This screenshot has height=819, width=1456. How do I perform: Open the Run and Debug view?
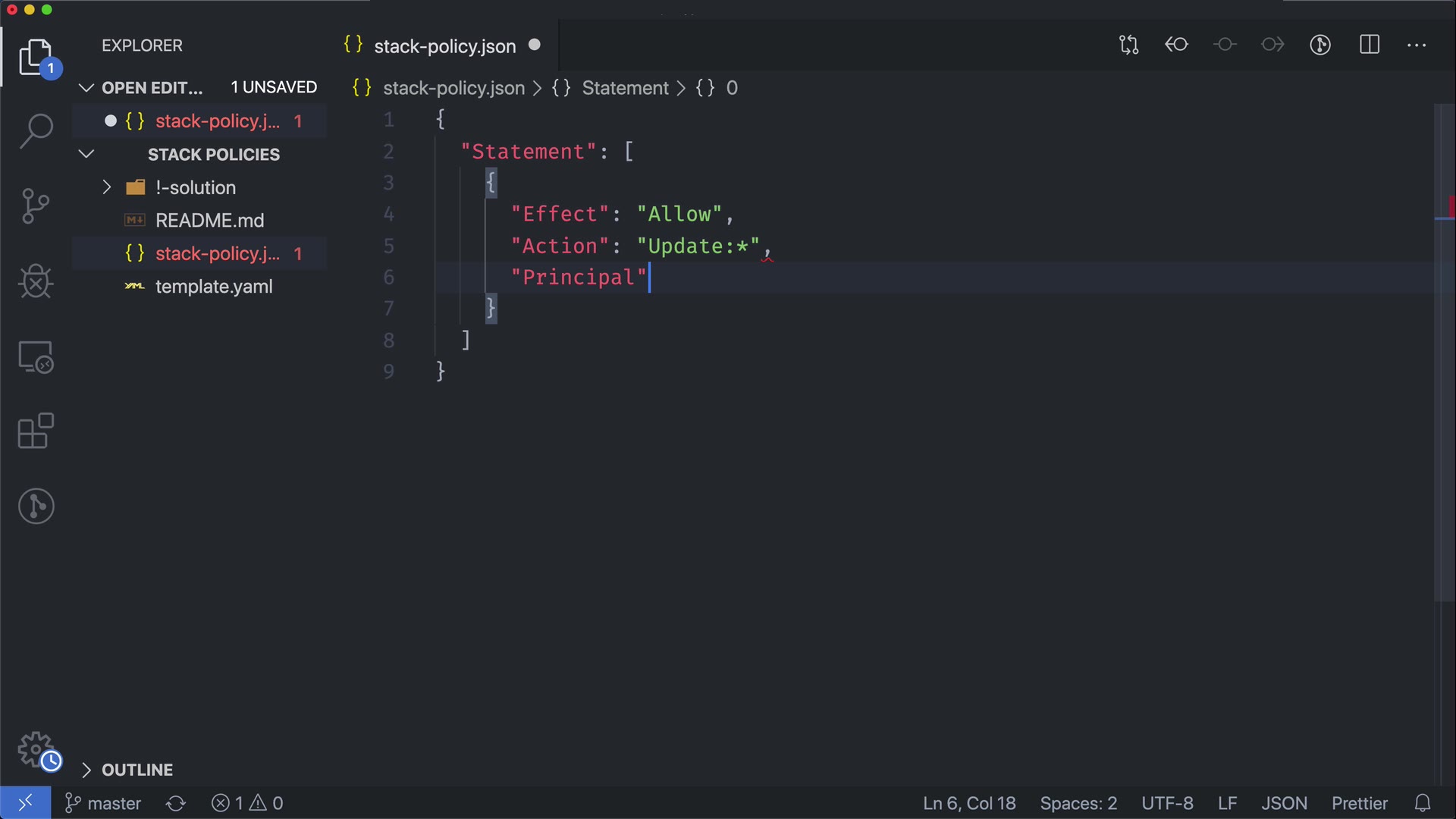click(x=36, y=281)
